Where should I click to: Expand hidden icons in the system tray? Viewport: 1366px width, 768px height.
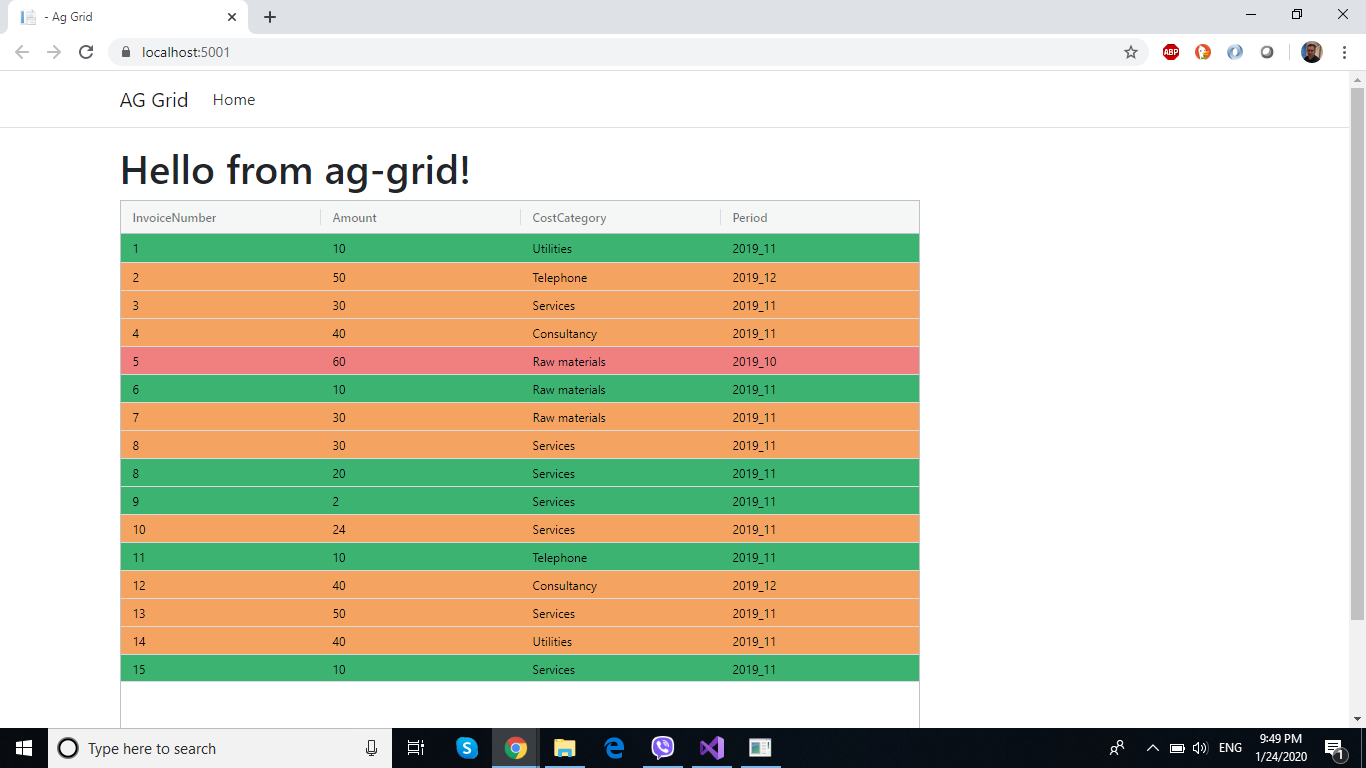pyautogui.click(x=1152, y=747)
